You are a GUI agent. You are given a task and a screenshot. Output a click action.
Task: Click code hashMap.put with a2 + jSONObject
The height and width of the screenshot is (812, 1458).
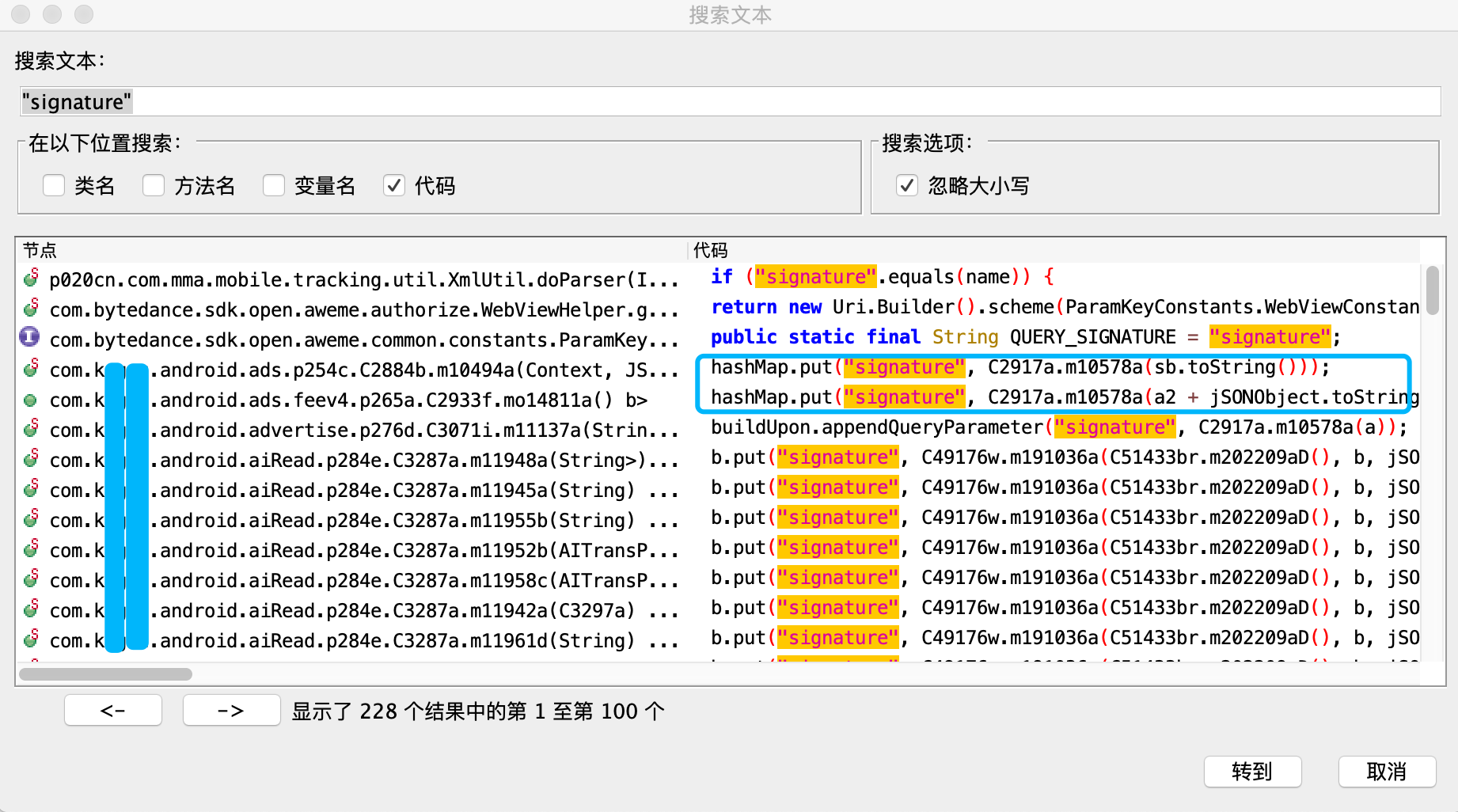[x=1065, y=397]
